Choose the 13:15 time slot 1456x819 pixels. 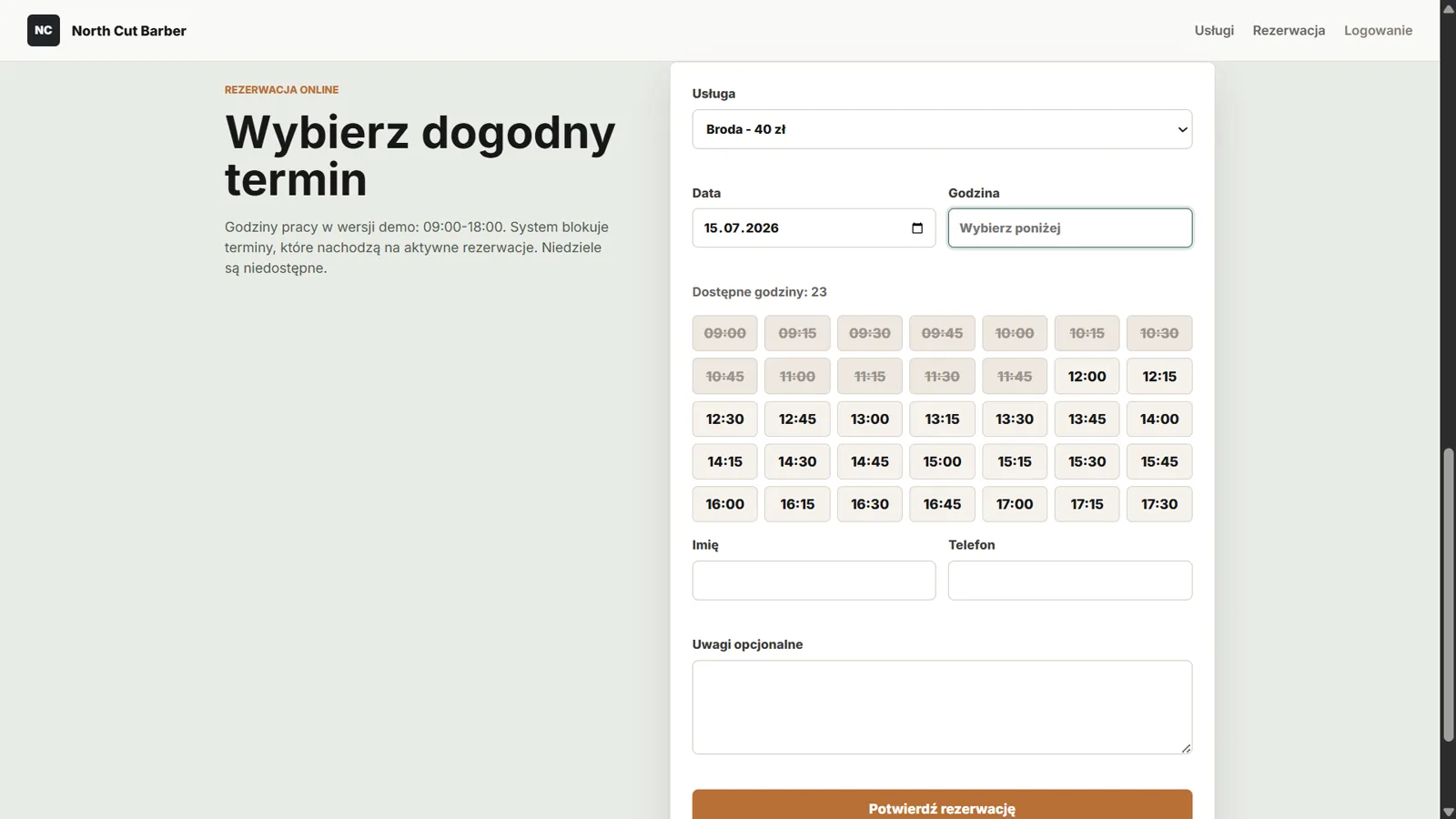[942, 419]
